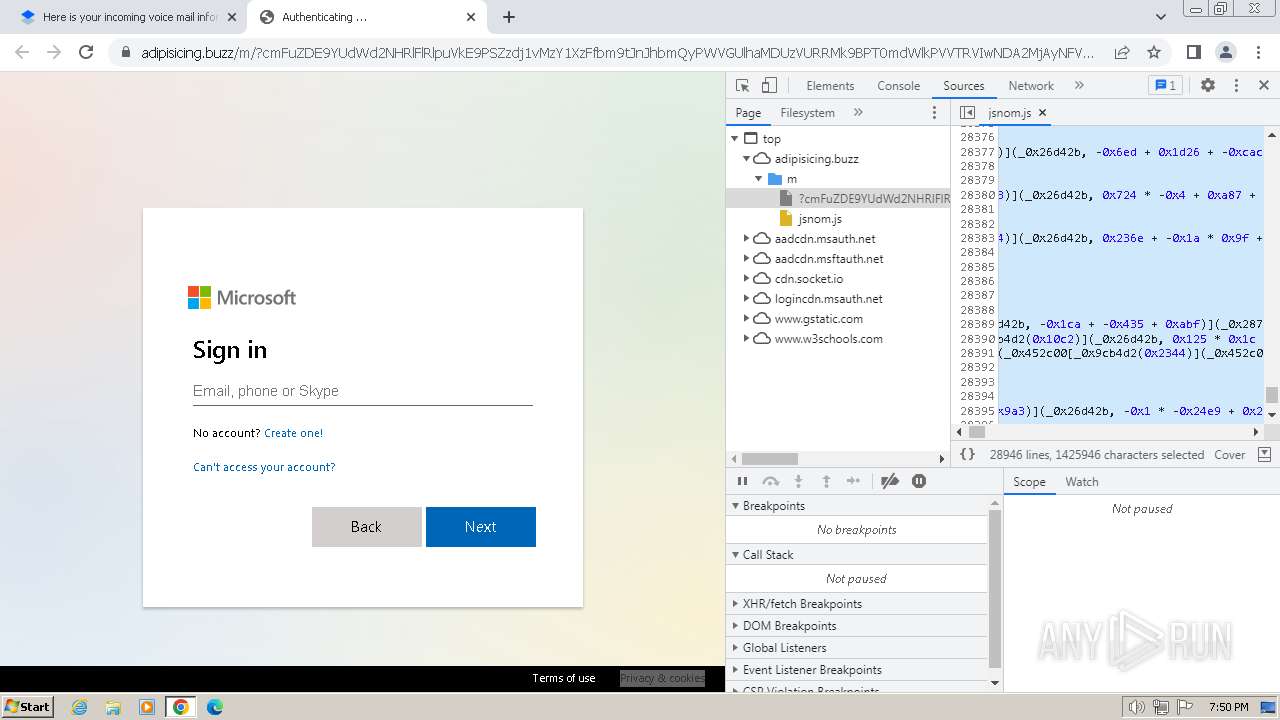Open a new tab with the plus button

point(509,17)
